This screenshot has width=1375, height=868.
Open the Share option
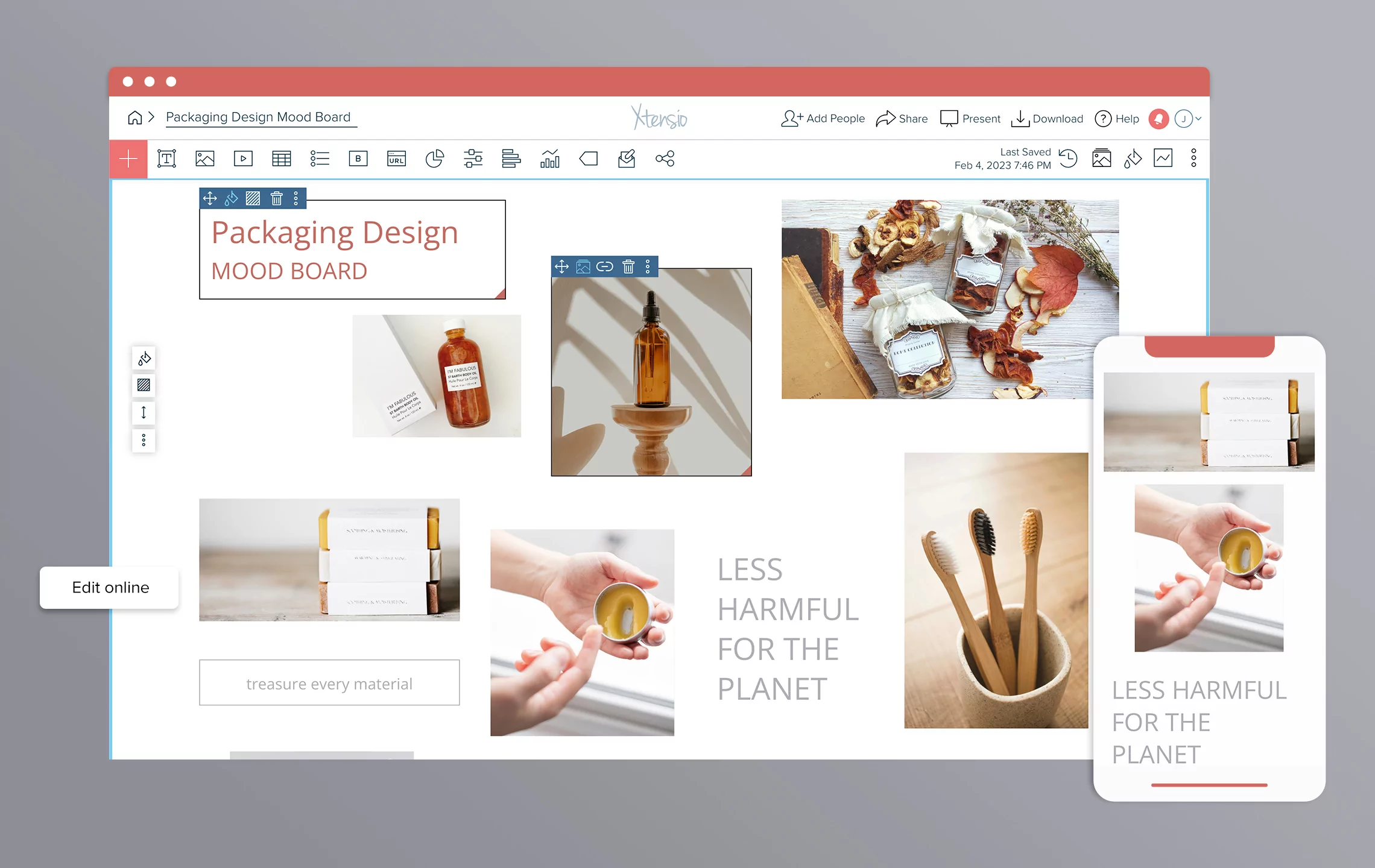pyautogui.click(x=902, y=119)
